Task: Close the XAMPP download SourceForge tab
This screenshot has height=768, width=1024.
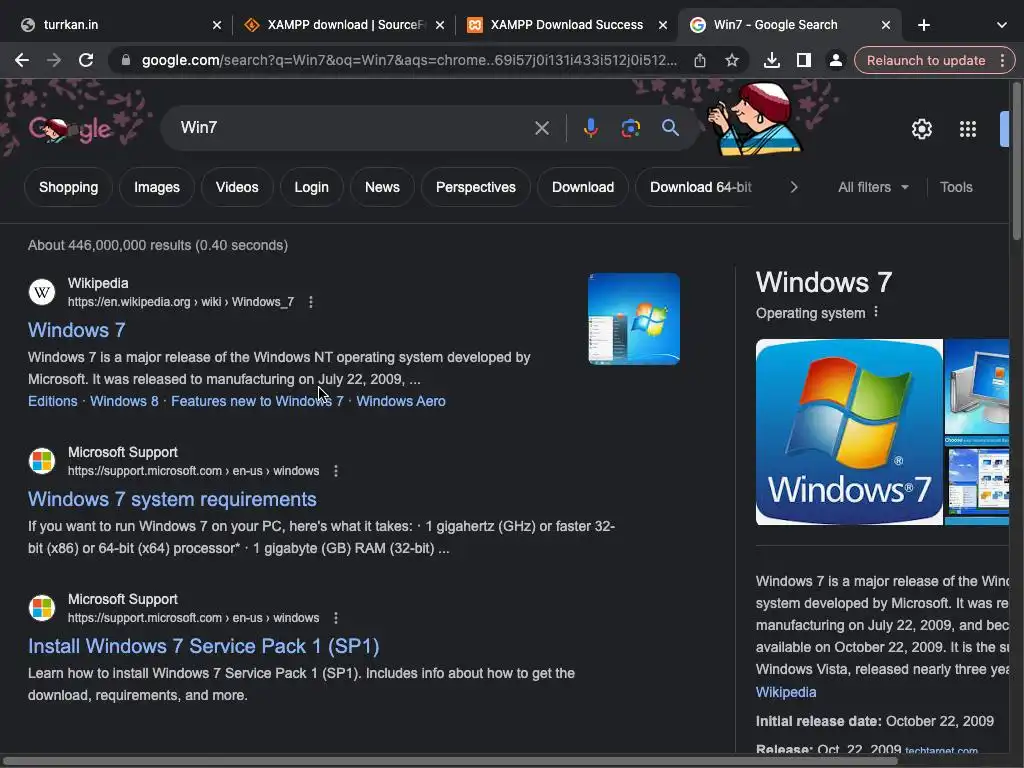Action: (x=440, y=25)
